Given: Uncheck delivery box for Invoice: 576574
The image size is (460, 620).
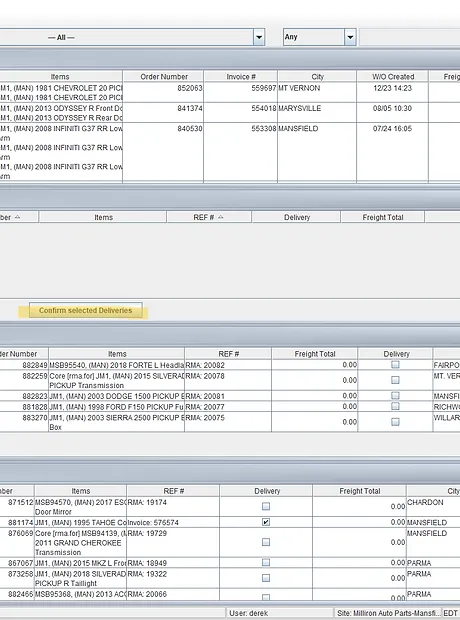Looking at the screenshot, I should tap(266, 522).
